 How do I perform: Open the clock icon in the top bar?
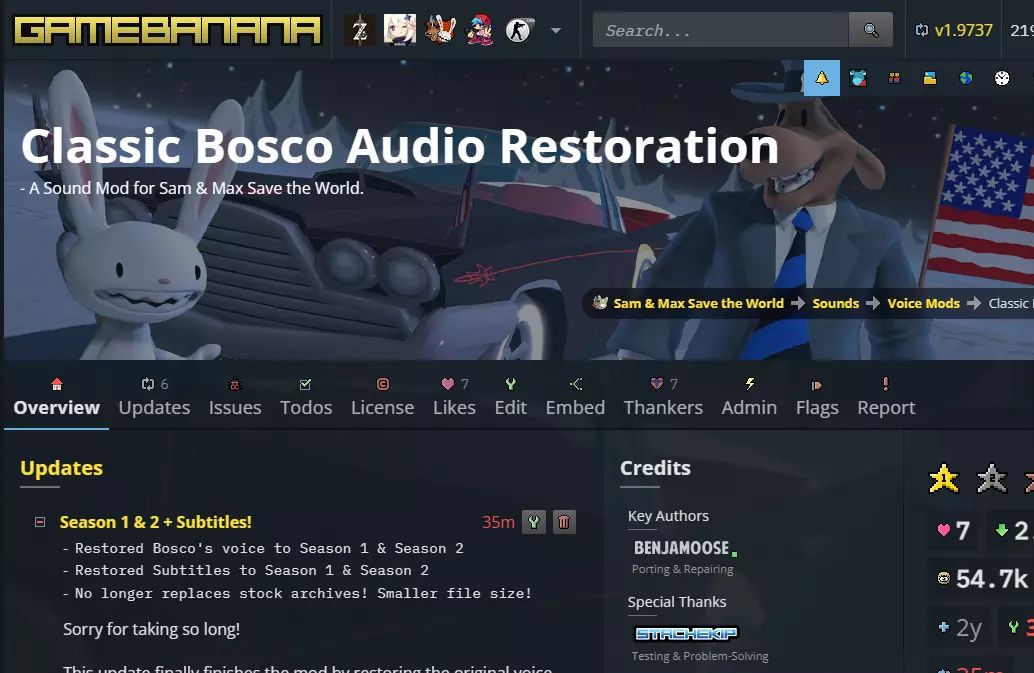(1002, 78)
